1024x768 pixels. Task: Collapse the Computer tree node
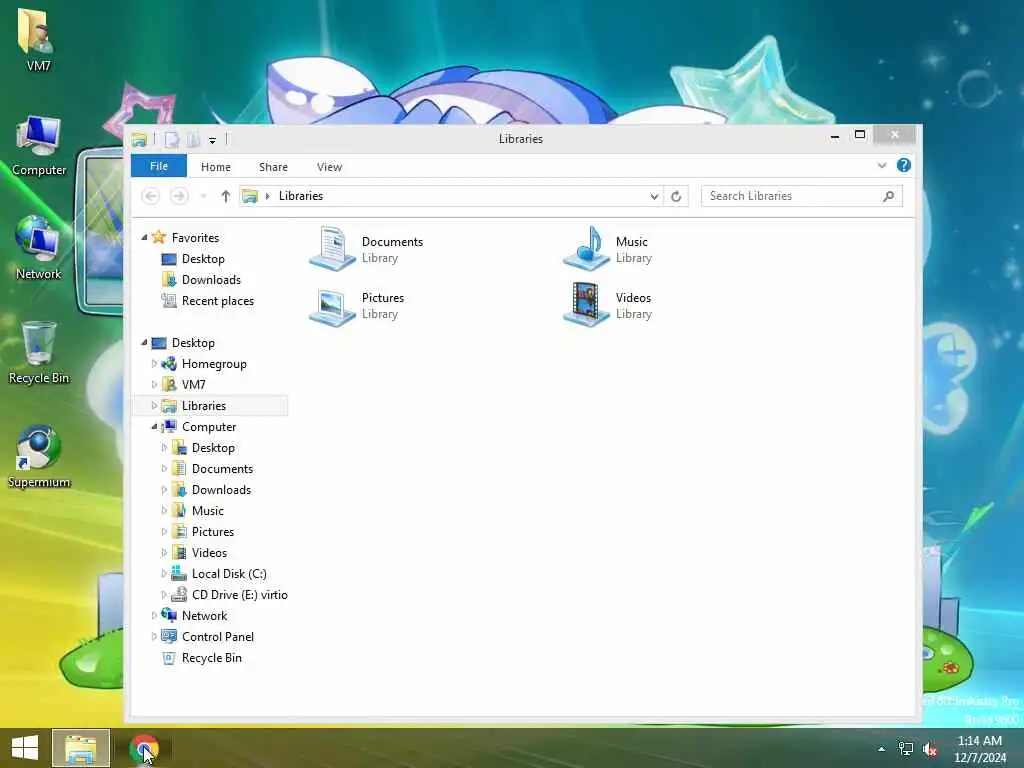(155, 426)
